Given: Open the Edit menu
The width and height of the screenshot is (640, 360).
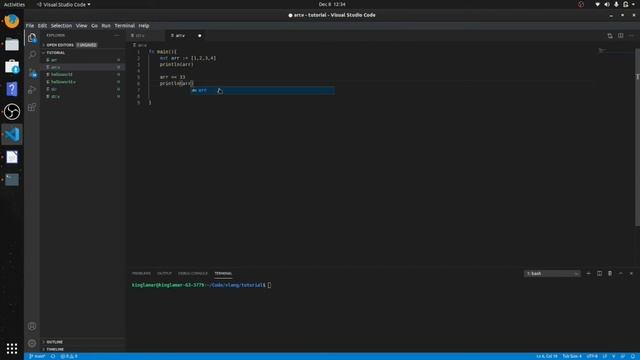Looking at the screenshot, I should [42, 26].
